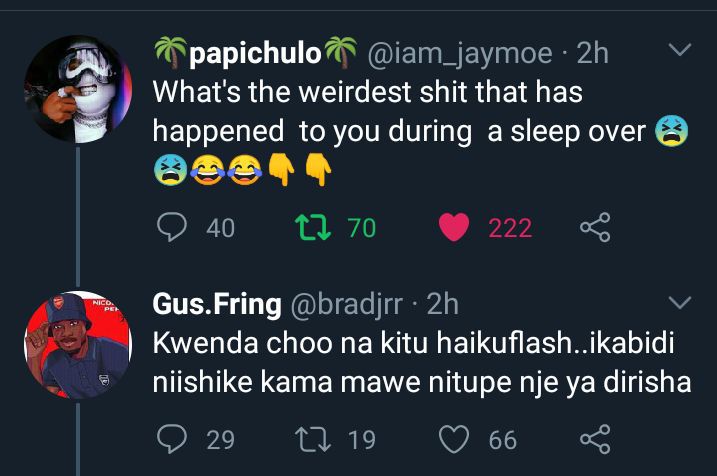This screenshot has height=476, width=717.
Task: Open the Gus.Fring display name
Action: (217, 305)
